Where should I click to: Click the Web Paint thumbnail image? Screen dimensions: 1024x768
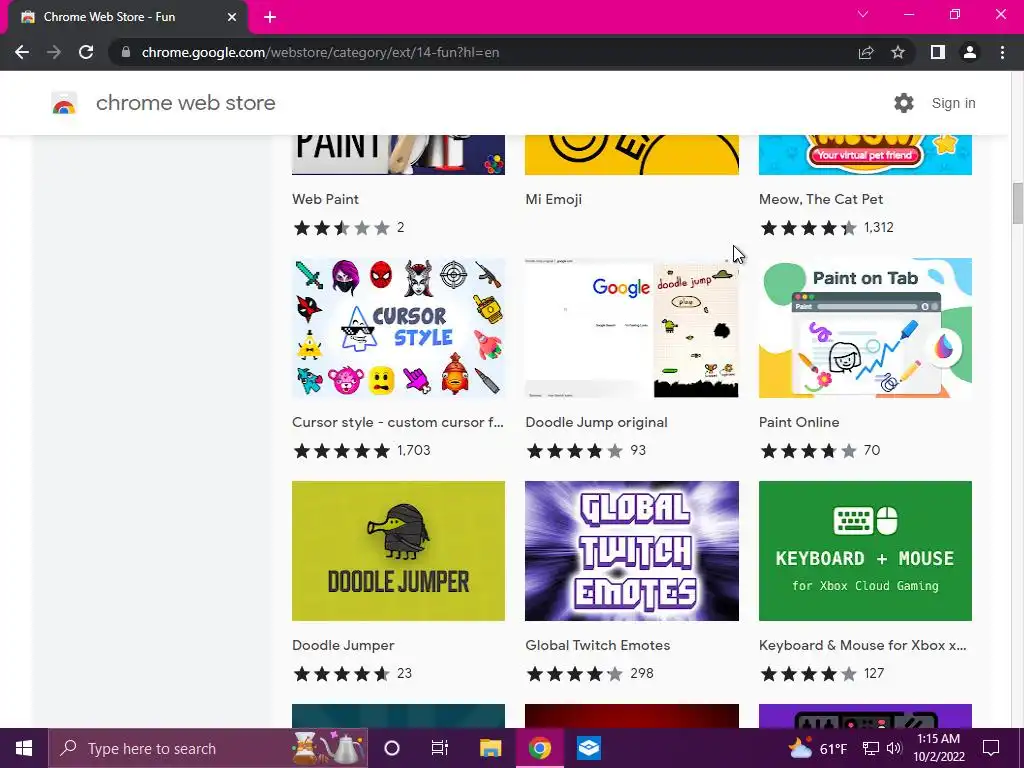tap(398, 155)
